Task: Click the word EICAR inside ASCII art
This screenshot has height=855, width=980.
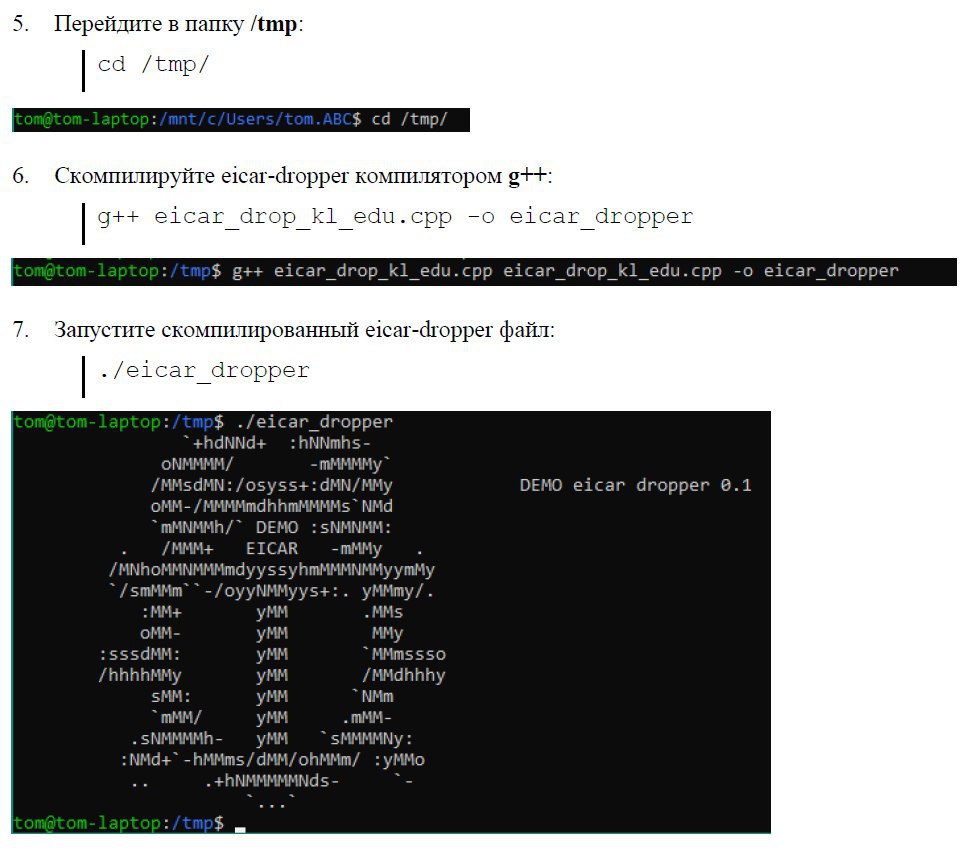Action: click(272, 549)
